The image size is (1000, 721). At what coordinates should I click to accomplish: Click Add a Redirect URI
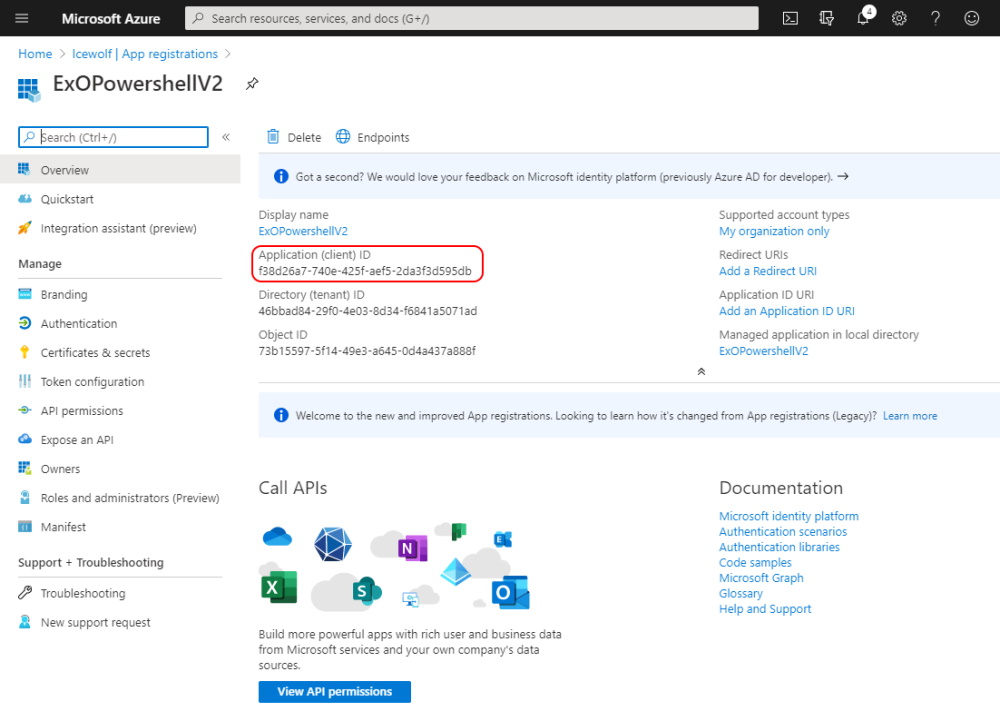click(768, 271)
